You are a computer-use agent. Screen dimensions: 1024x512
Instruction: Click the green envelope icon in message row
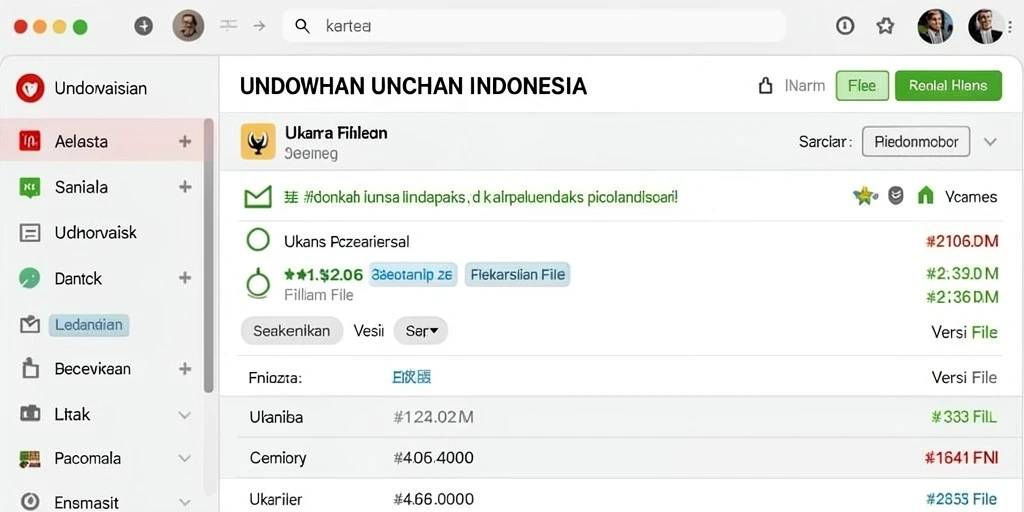(x=257, y=197)
